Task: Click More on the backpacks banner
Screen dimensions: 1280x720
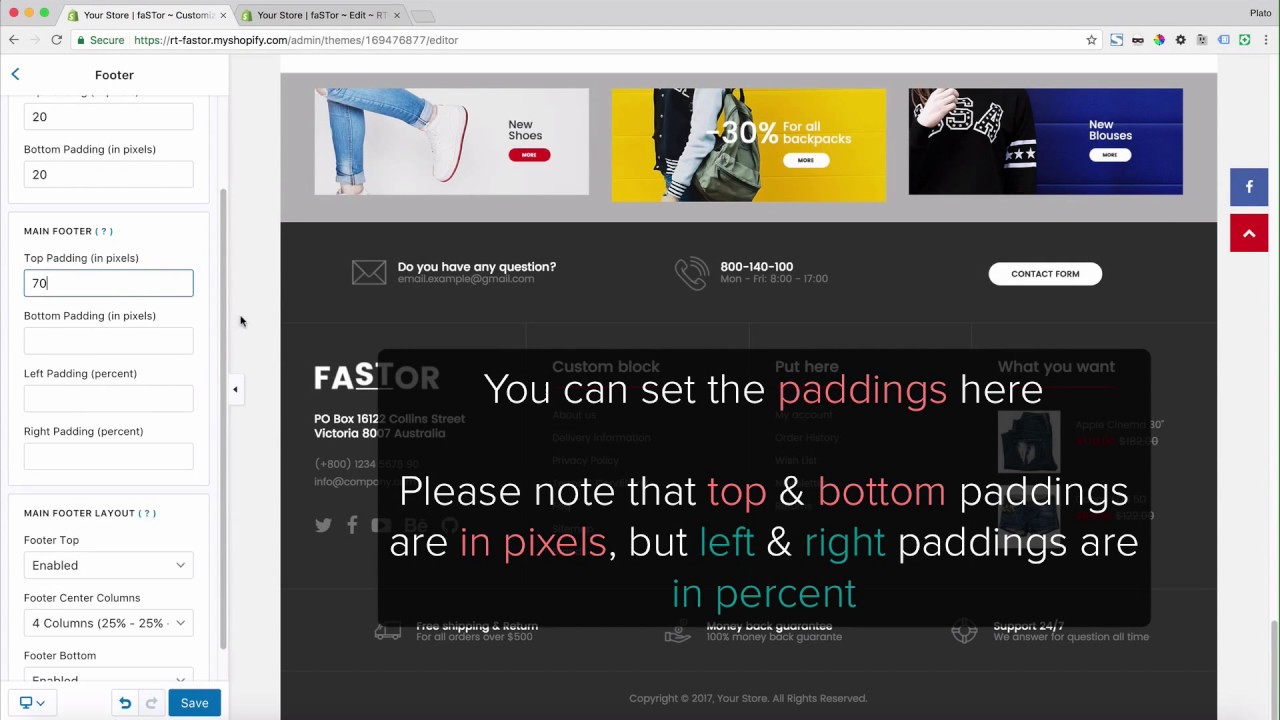Action: point(806,160)
